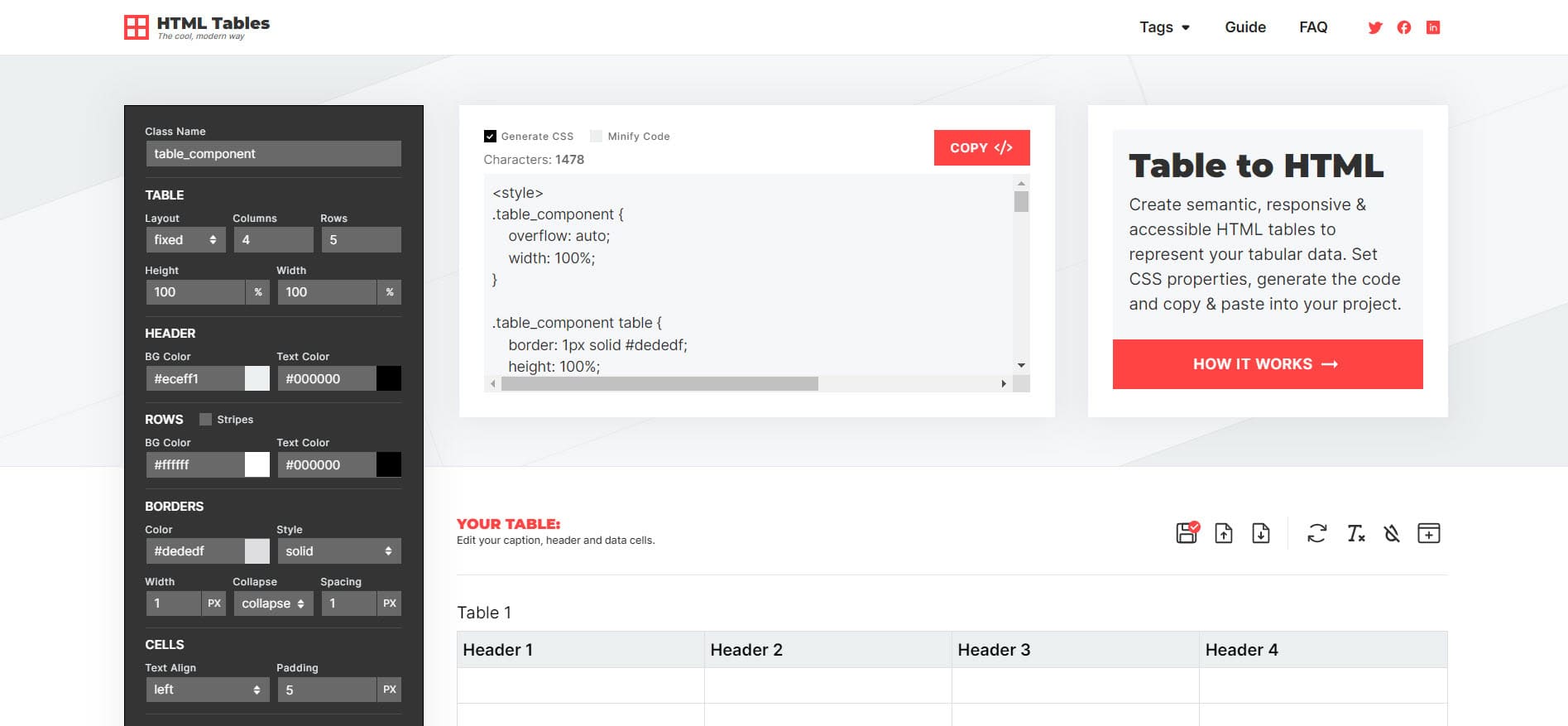Click the clear text formatting icon
This screenshot has height=726, width=1568.
point(1355,533)
